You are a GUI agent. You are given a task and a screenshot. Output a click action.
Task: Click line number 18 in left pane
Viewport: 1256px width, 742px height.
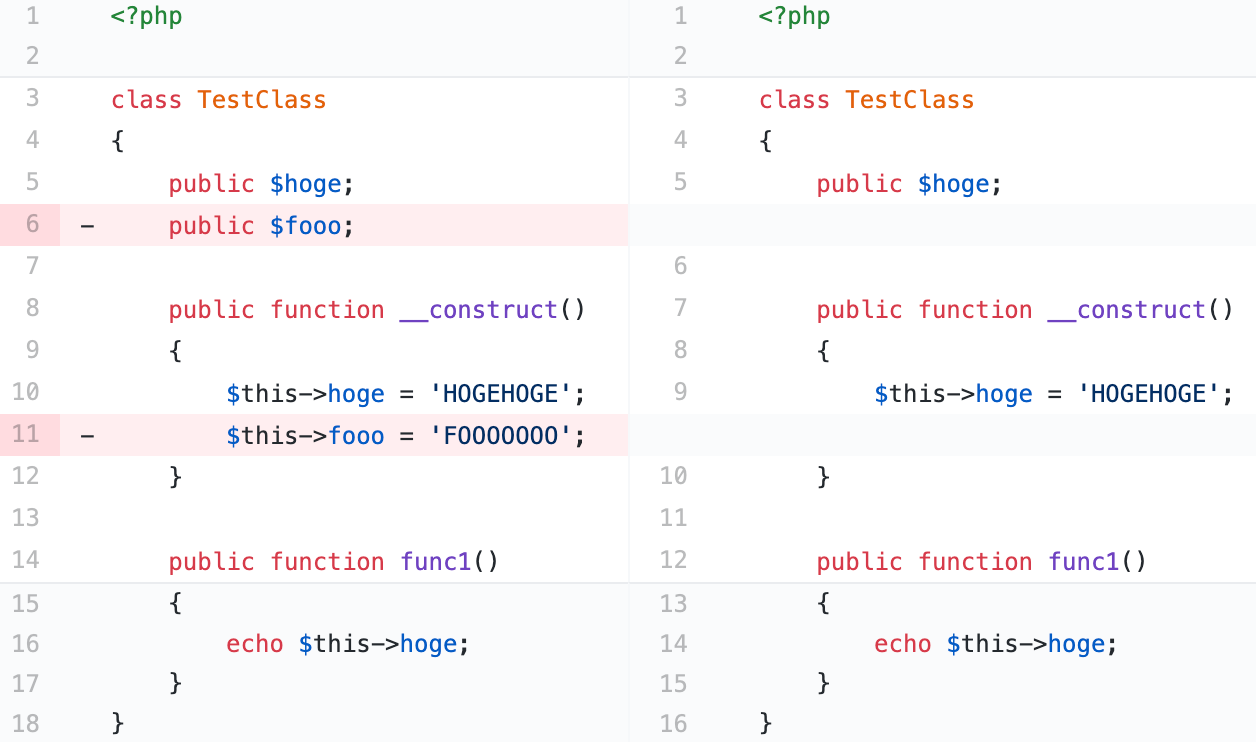(26, 722)
